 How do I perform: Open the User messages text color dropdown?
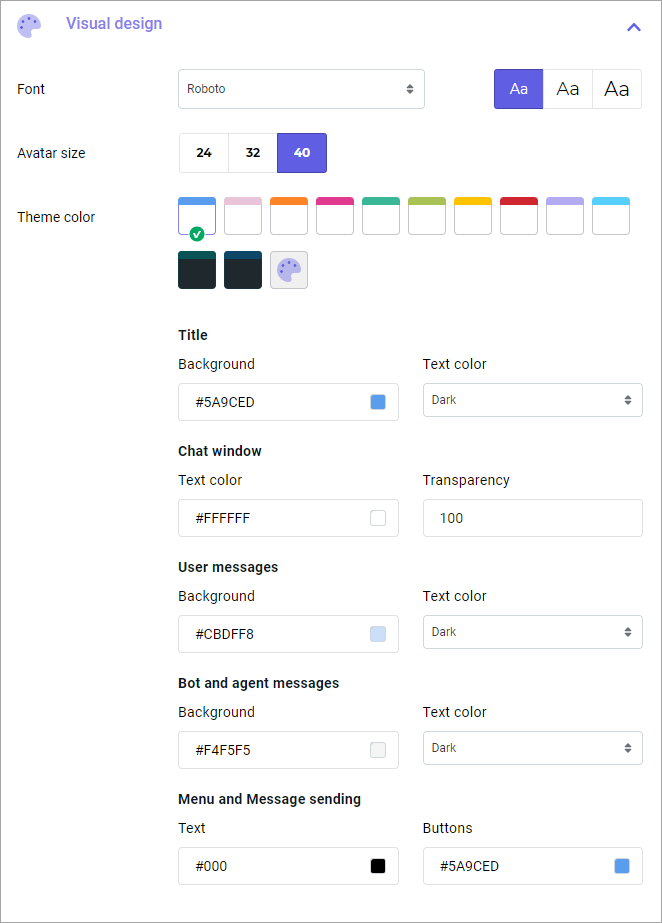tap(532, 633)
